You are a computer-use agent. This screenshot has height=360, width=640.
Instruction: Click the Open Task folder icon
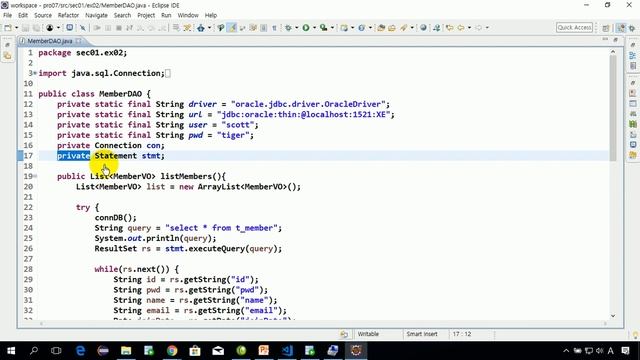392,28
